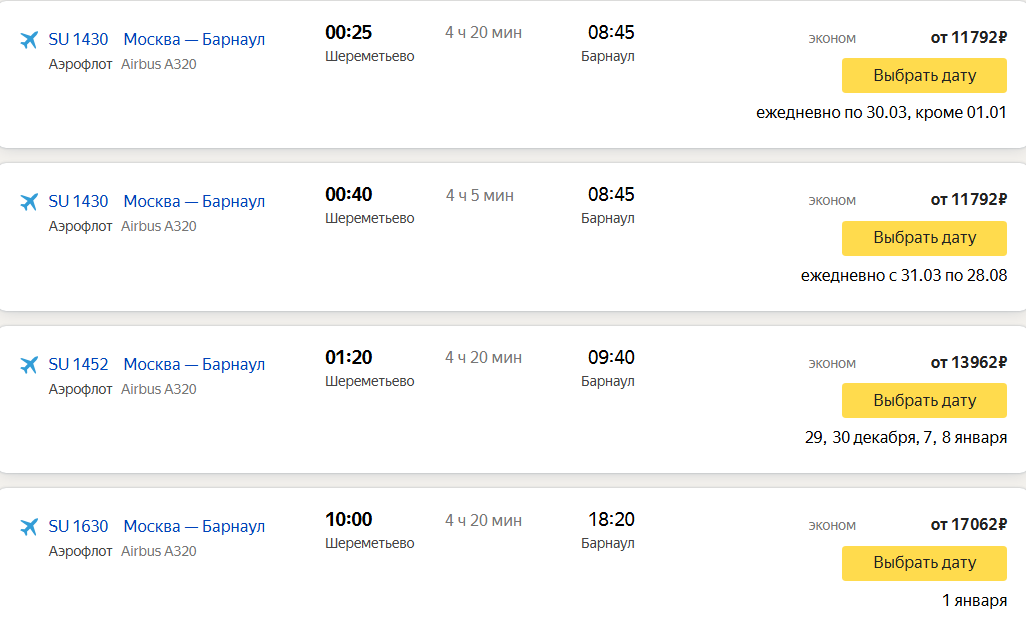Click the airplane icon beside SU 1630
The width and height of the screenshot is (1026, 631).
(x=29, y=526)
